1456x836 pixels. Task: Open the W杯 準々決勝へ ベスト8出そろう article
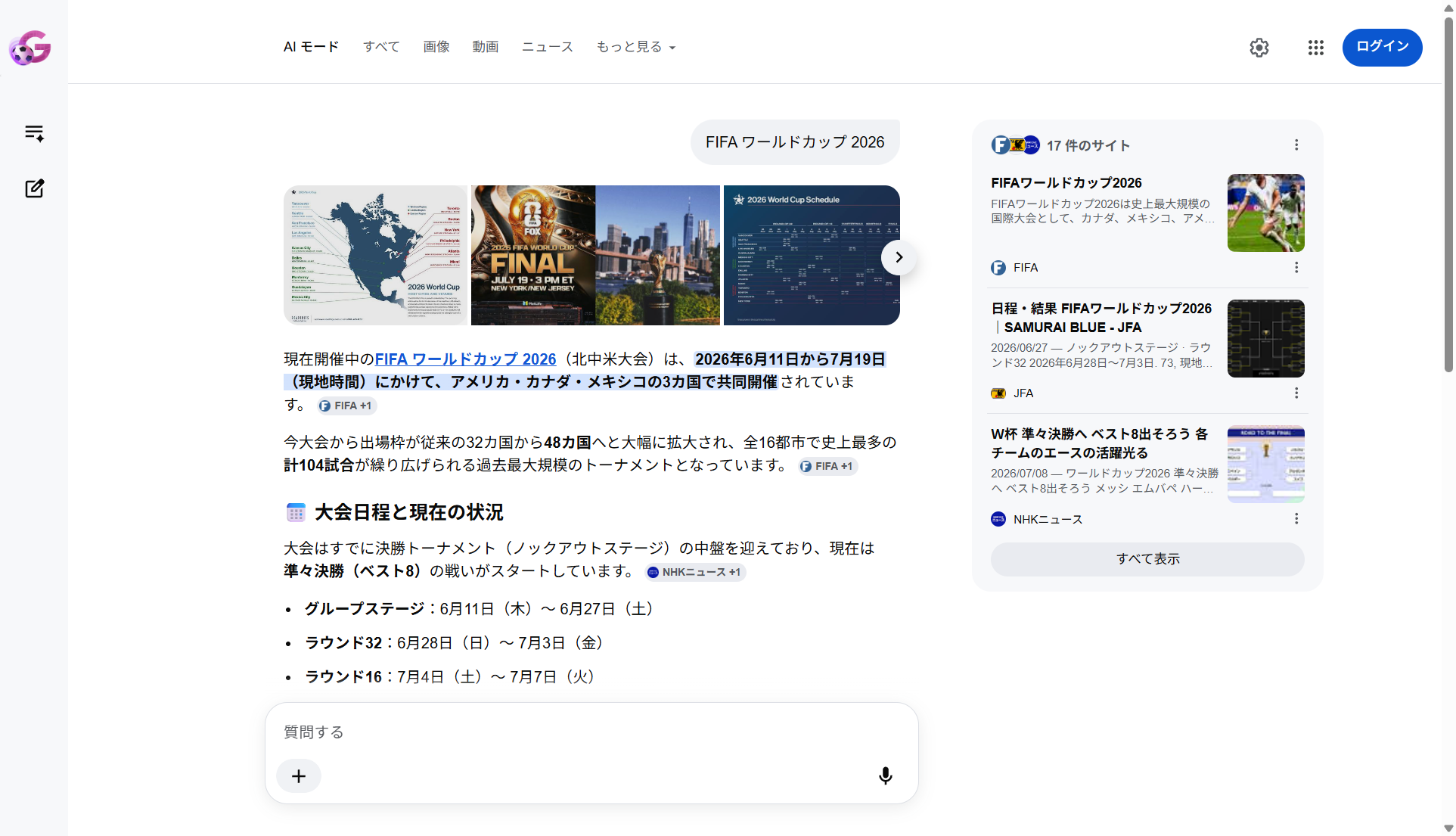tap(1100, 443)
